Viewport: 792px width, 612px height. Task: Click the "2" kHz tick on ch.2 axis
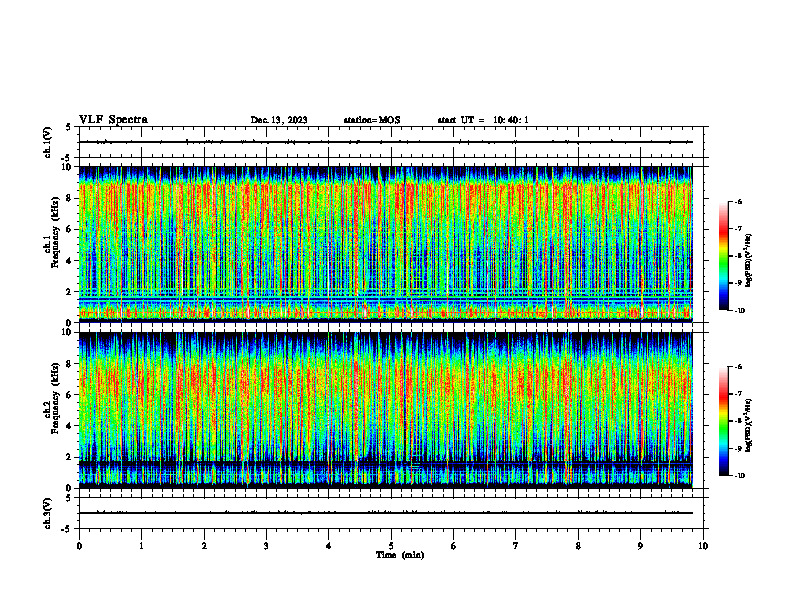tap(70, 457)
